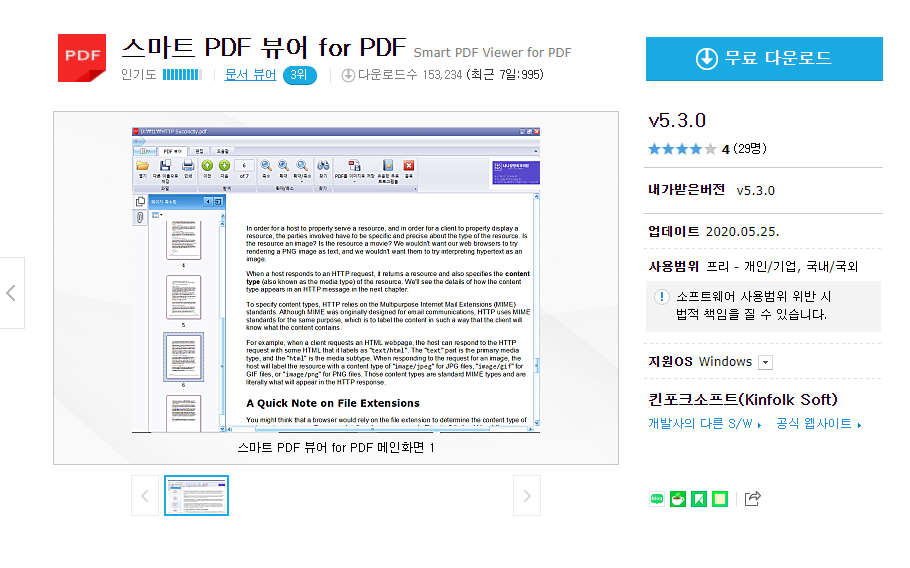Click the preview document vertical scrollbar

pos(536,310)
